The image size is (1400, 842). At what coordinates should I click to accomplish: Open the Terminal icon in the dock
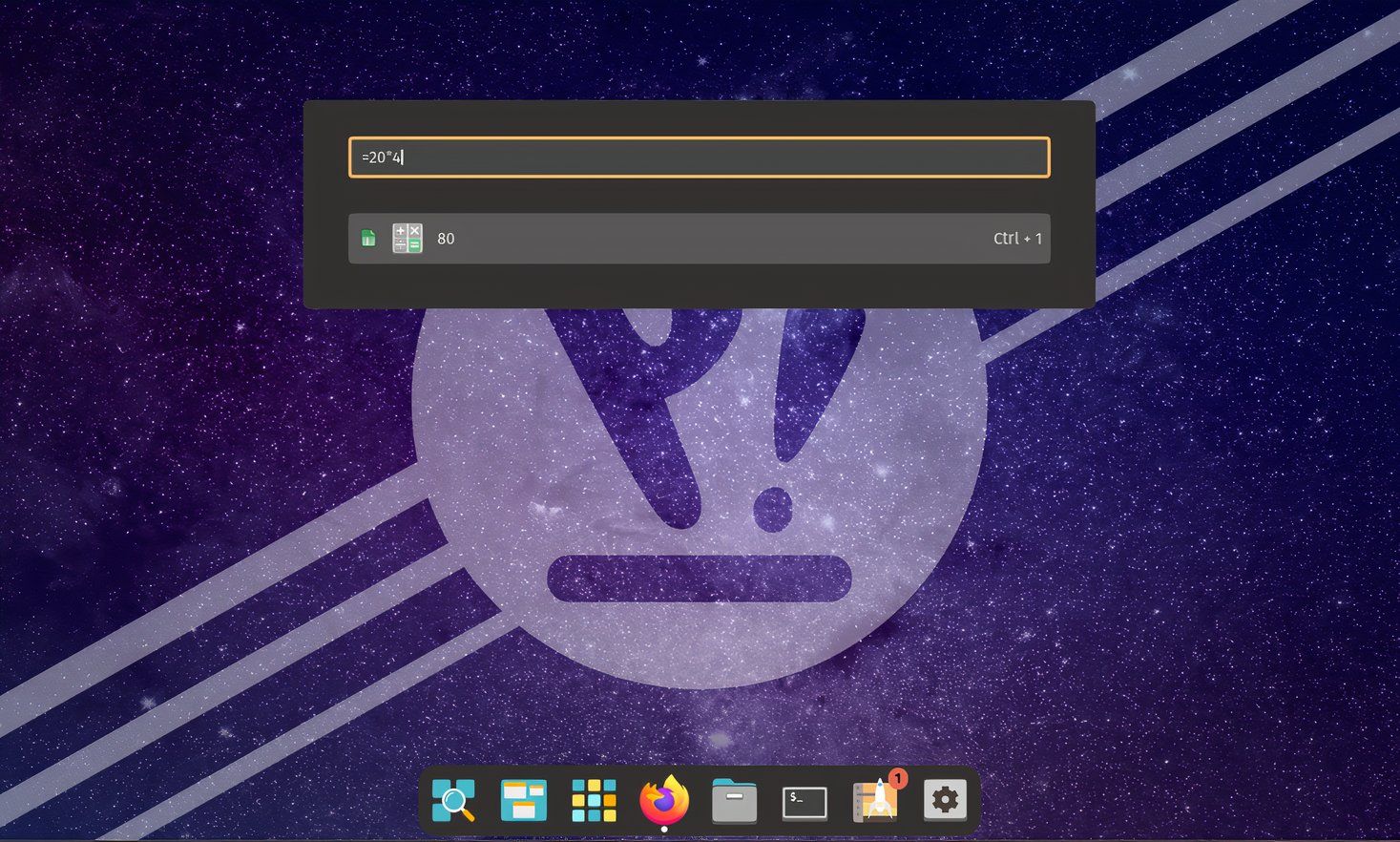click(x=804, y=803)
